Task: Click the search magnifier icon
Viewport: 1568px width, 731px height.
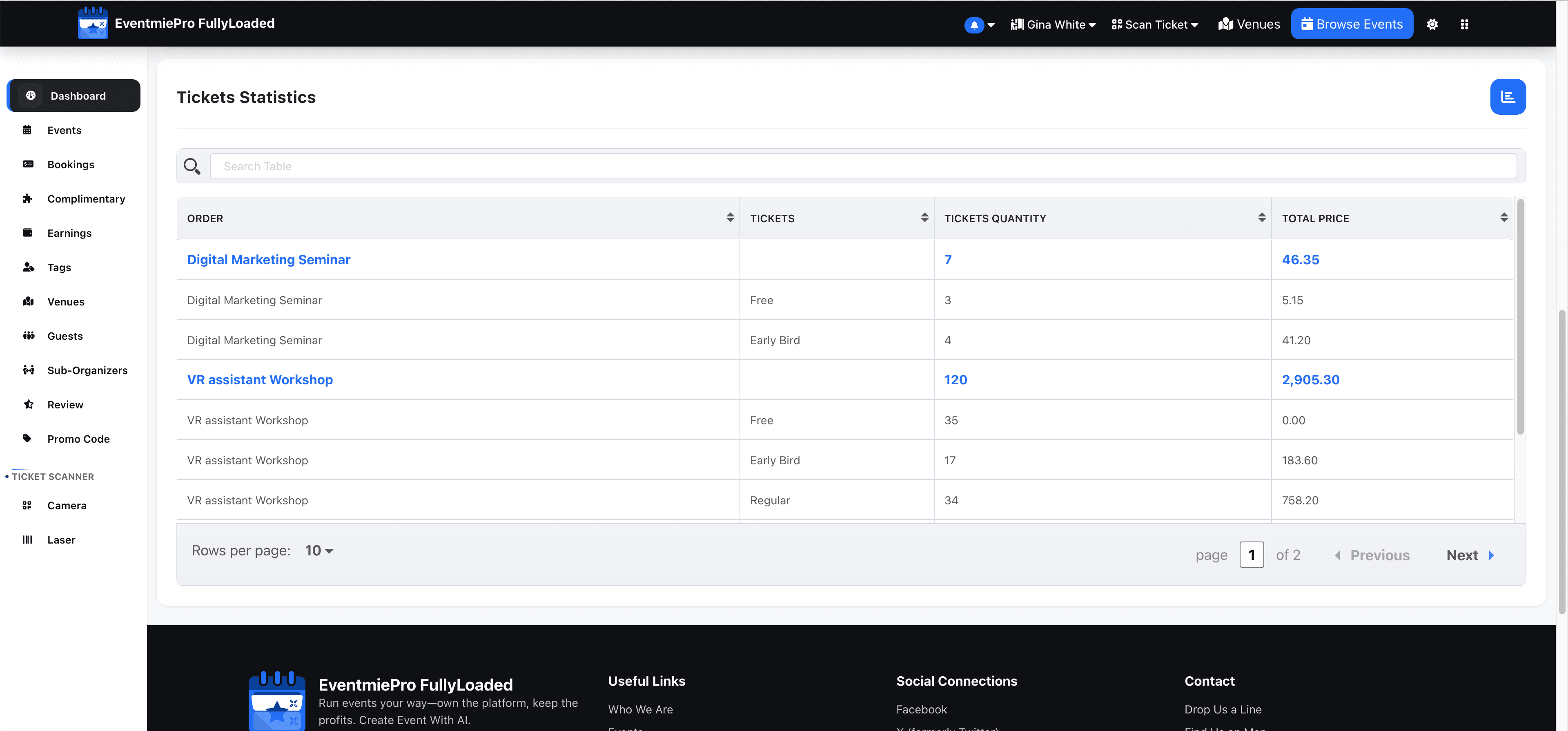Action: click(x=192, y=166)
